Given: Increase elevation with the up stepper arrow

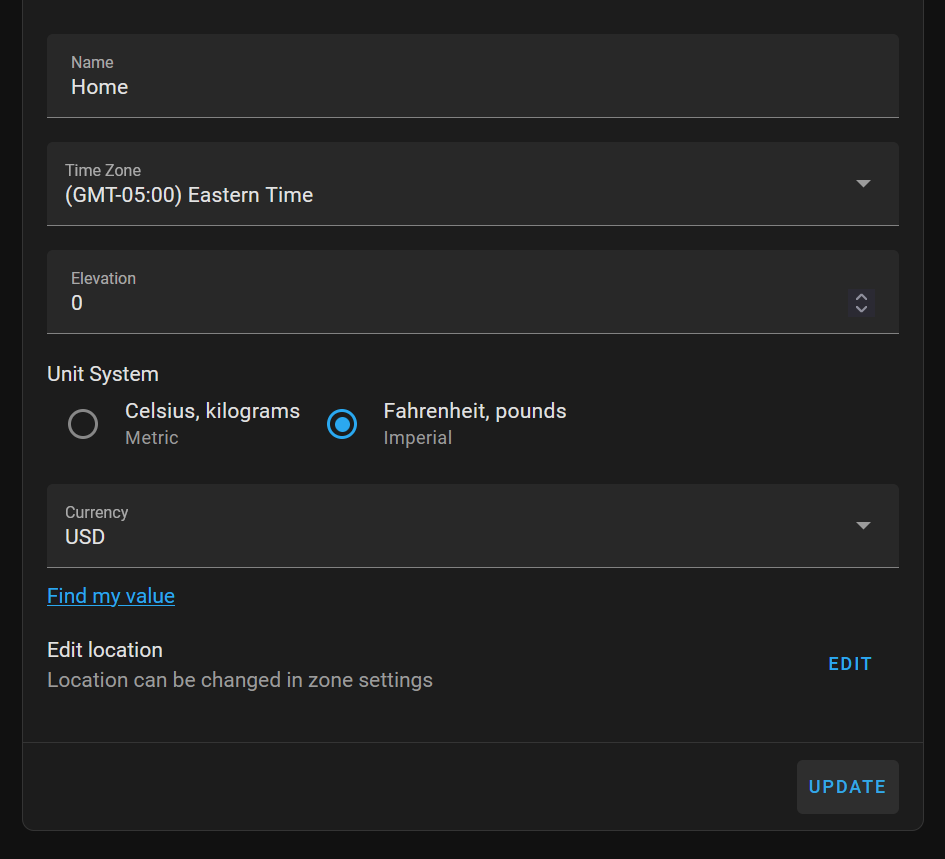Looking at the screenshot, I should pyautogui.click(x=861, y=297).
